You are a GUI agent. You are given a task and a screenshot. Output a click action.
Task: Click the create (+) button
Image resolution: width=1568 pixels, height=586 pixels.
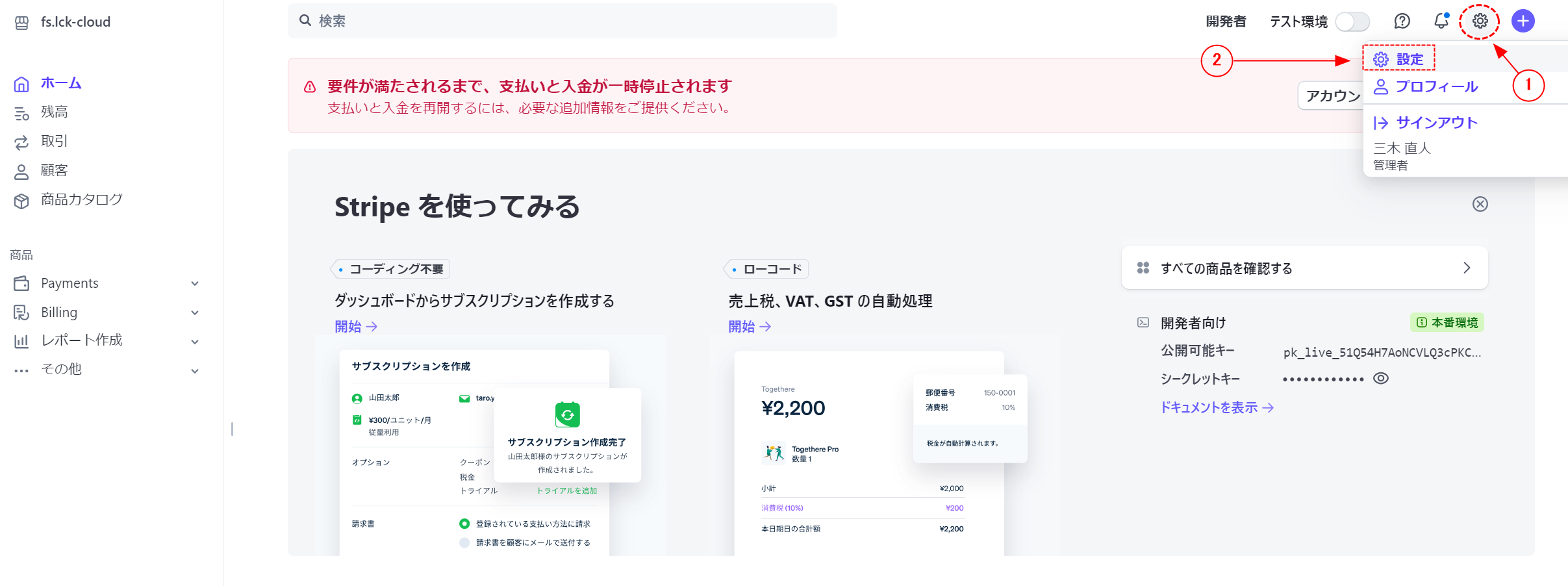(1523, 21)
